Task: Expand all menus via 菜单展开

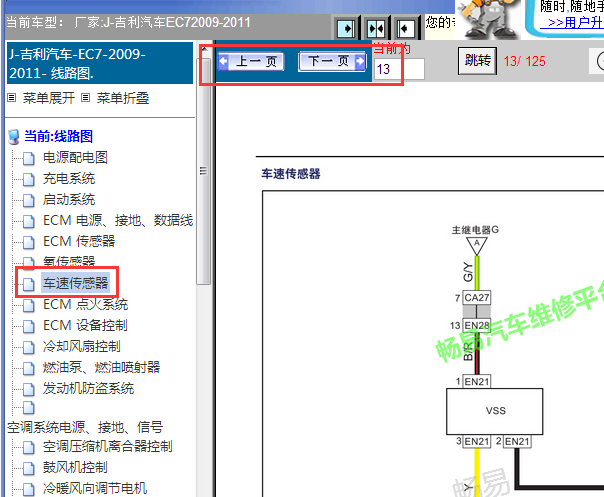Action: point(49,98)
